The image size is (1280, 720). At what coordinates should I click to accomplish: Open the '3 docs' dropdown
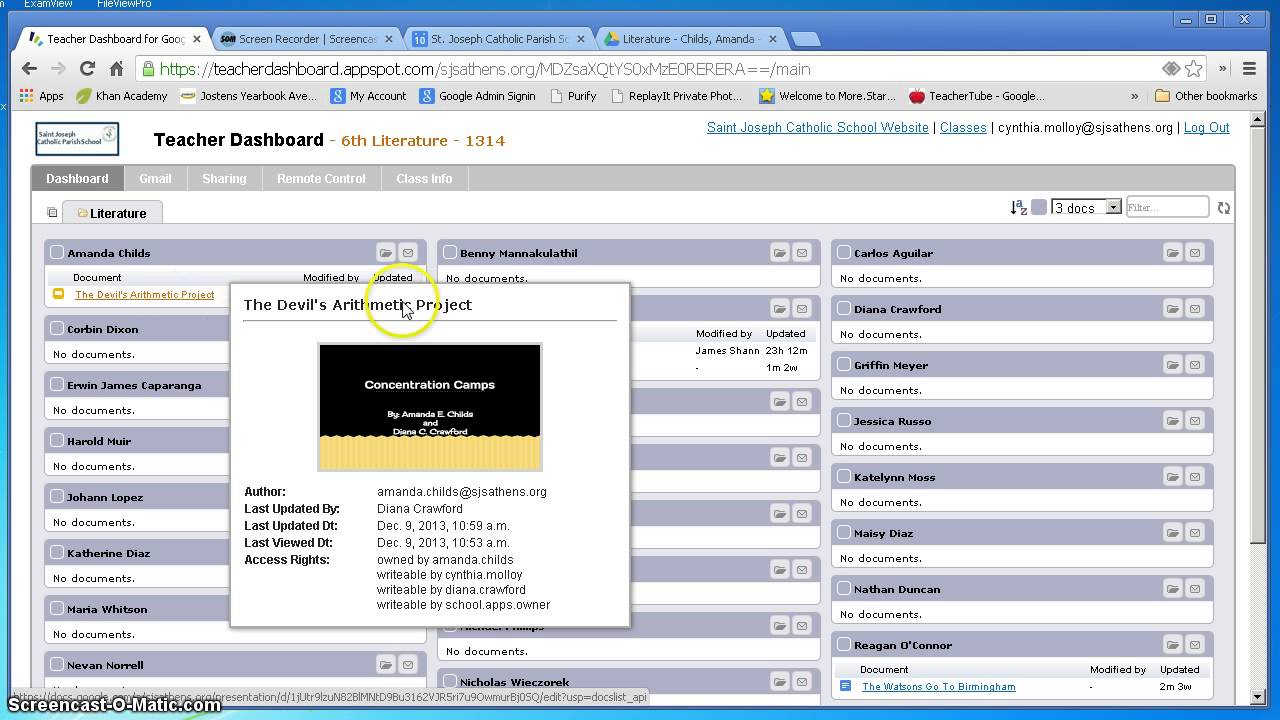(1086, 207)
